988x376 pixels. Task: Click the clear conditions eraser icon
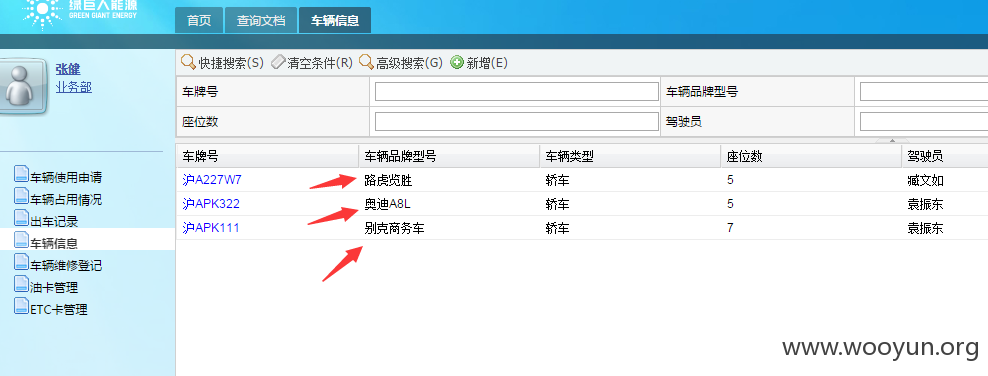pyautogui.click(x=279, y=62)
